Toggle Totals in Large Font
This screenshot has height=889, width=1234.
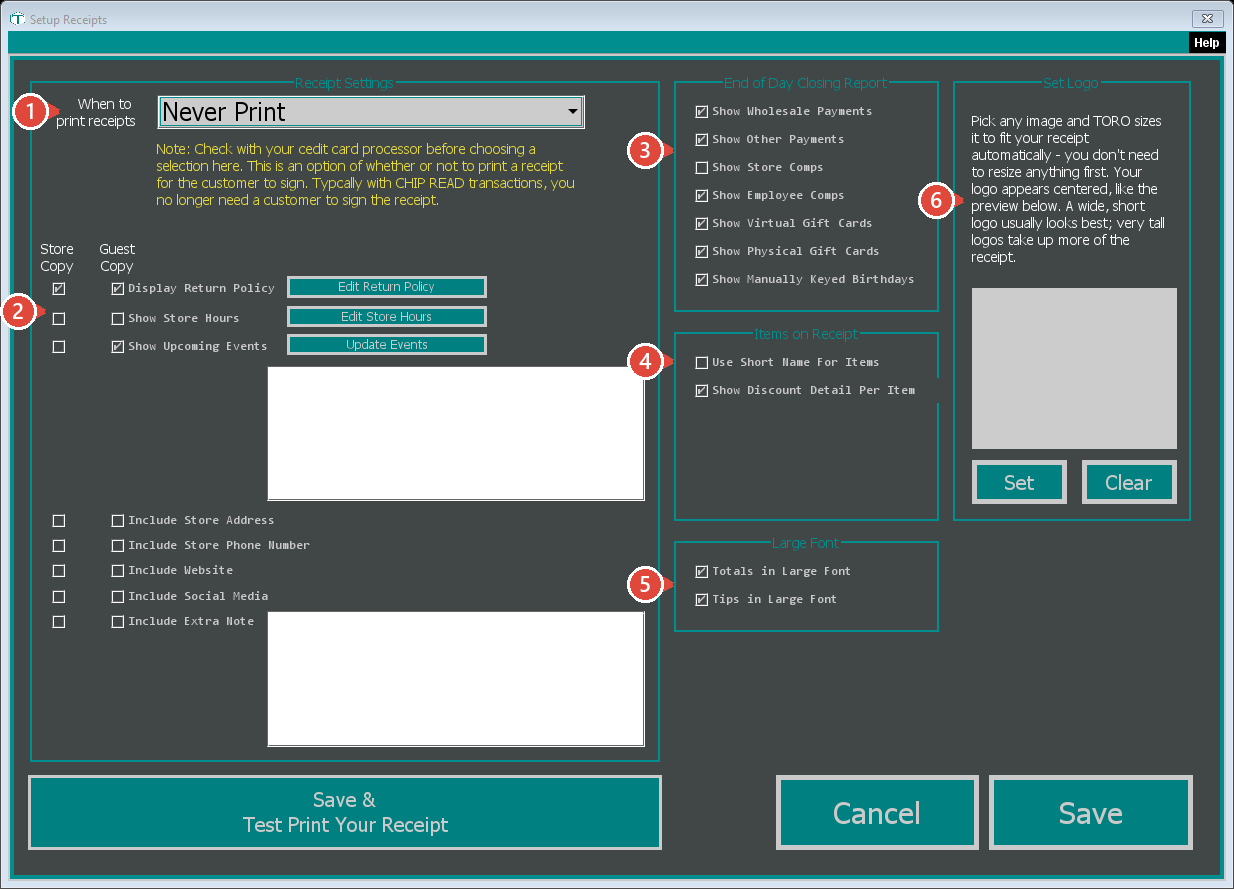coord(702,572)
